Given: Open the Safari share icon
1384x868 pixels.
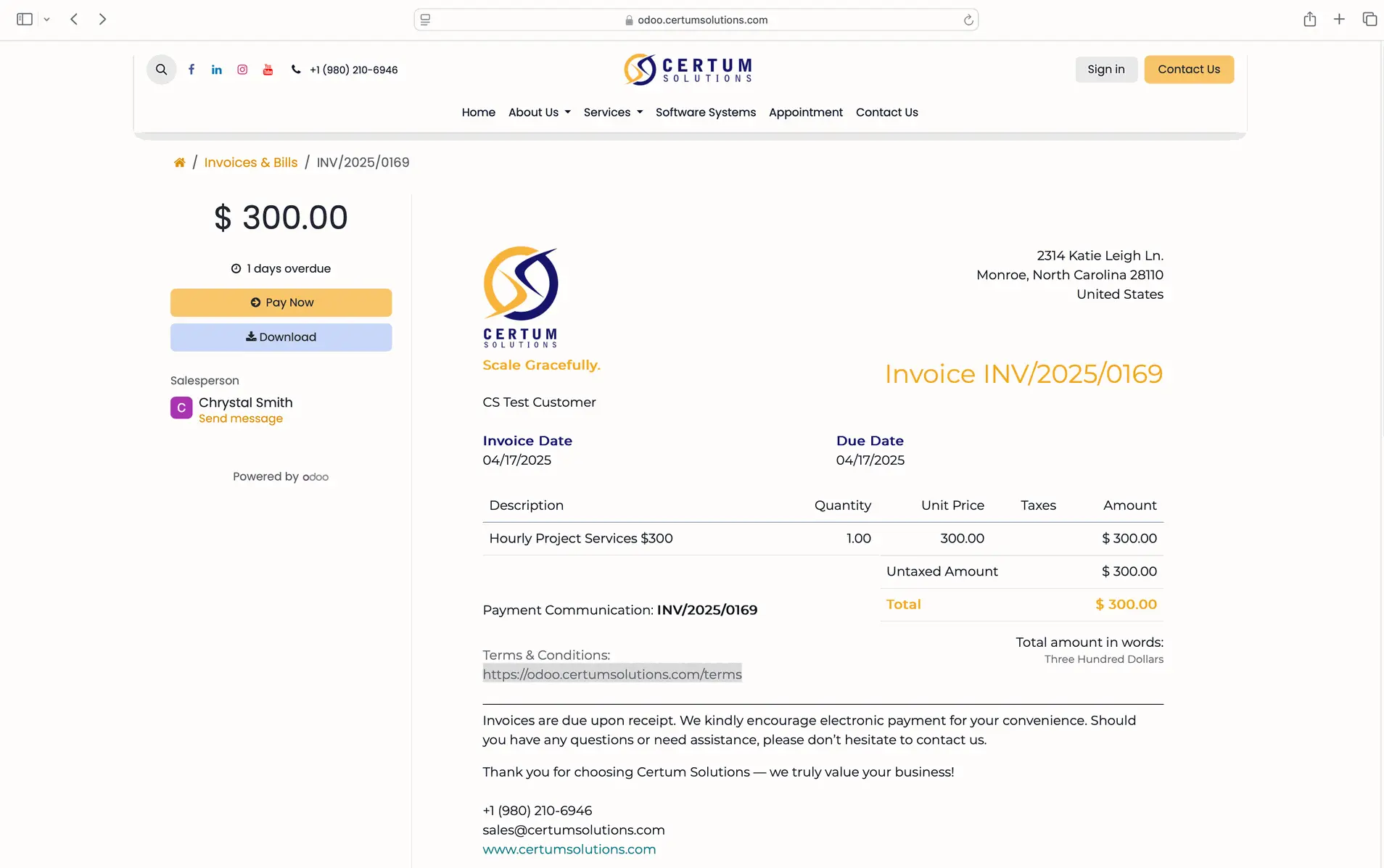Looking at the screenshot, I should tap(1309, 20).
